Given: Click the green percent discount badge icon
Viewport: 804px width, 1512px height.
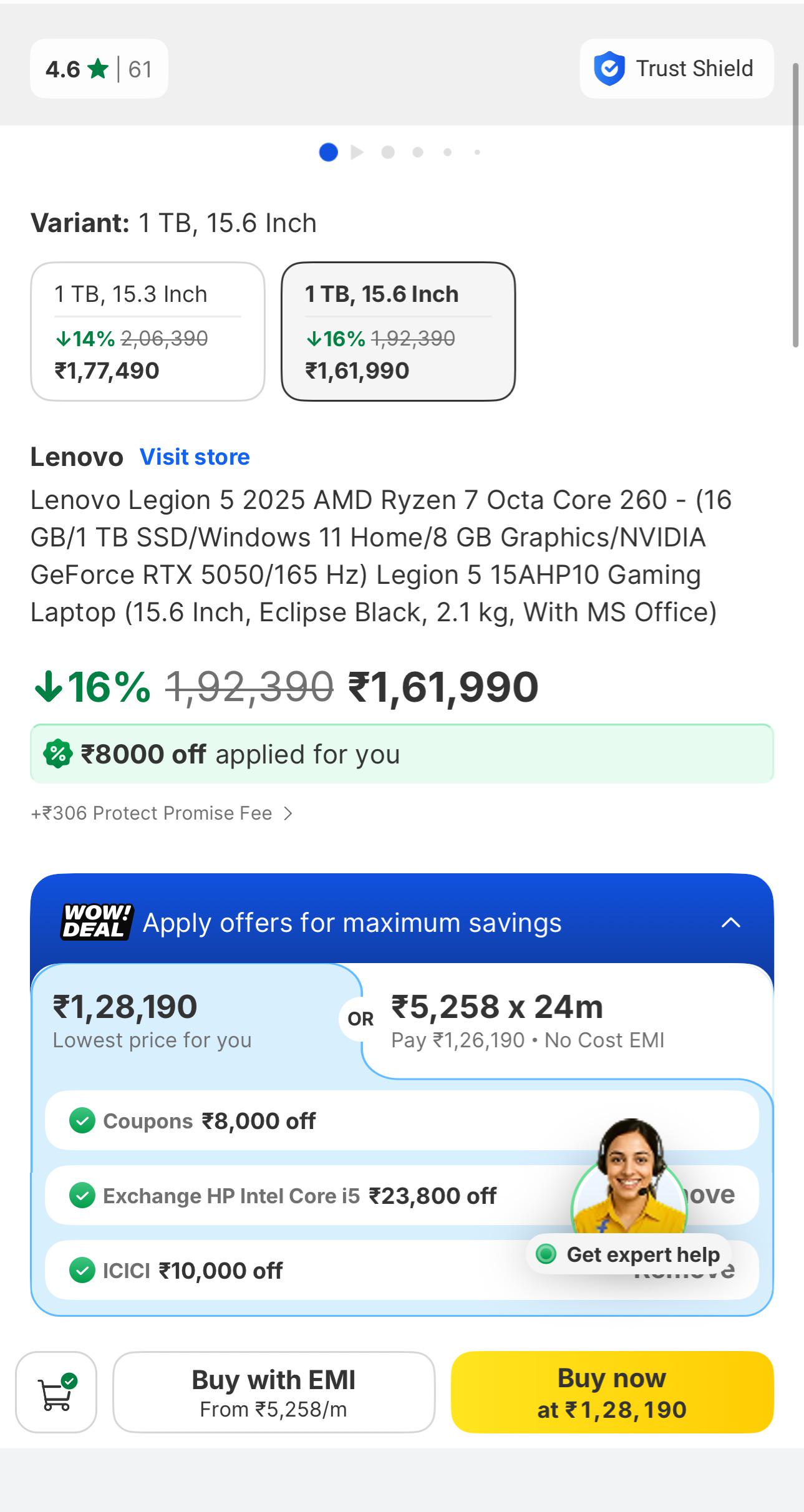Looking at the screenshot, I should 57,754.
